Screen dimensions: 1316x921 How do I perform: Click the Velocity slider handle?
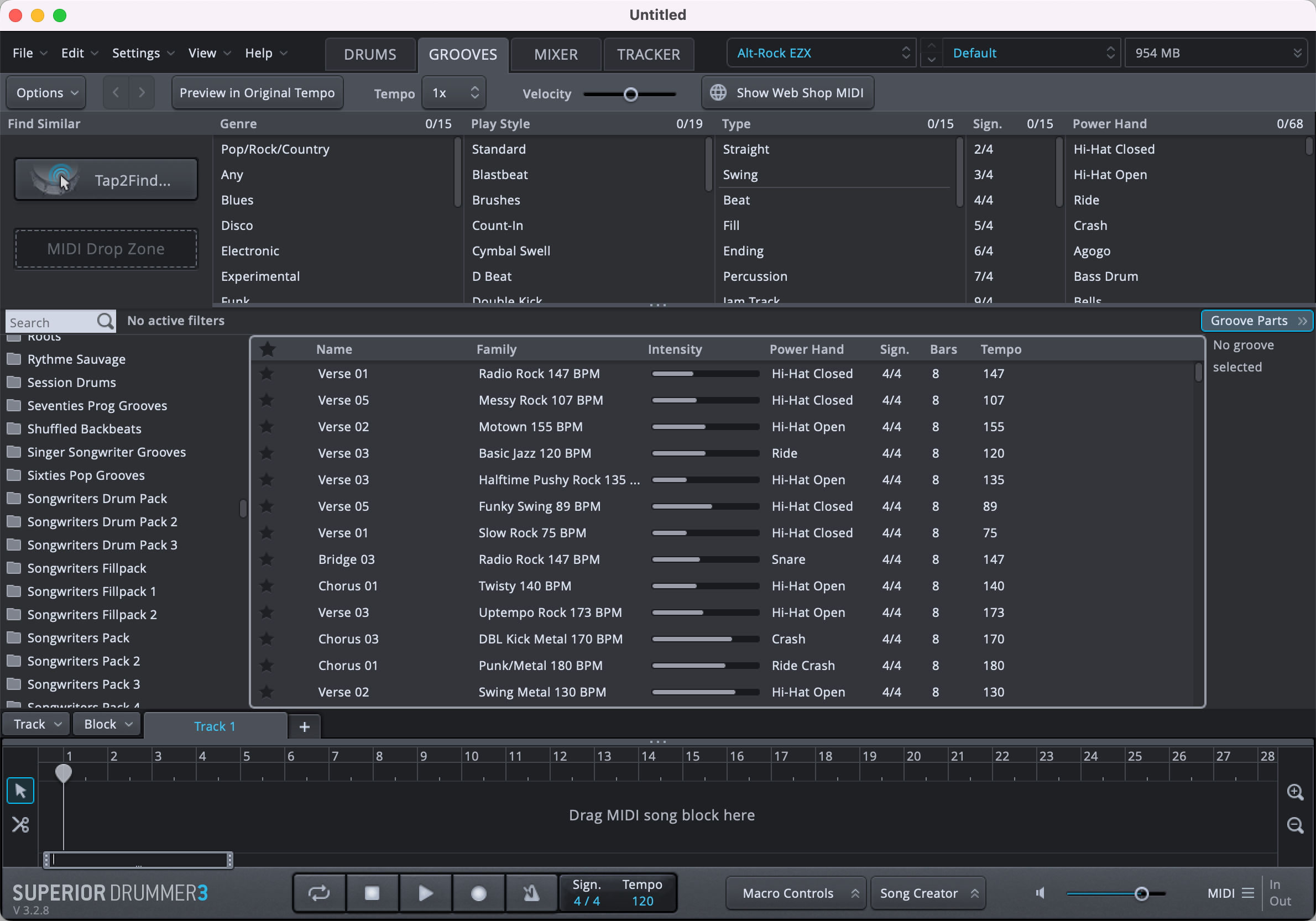pyautogui.click(x=630, y=95)
